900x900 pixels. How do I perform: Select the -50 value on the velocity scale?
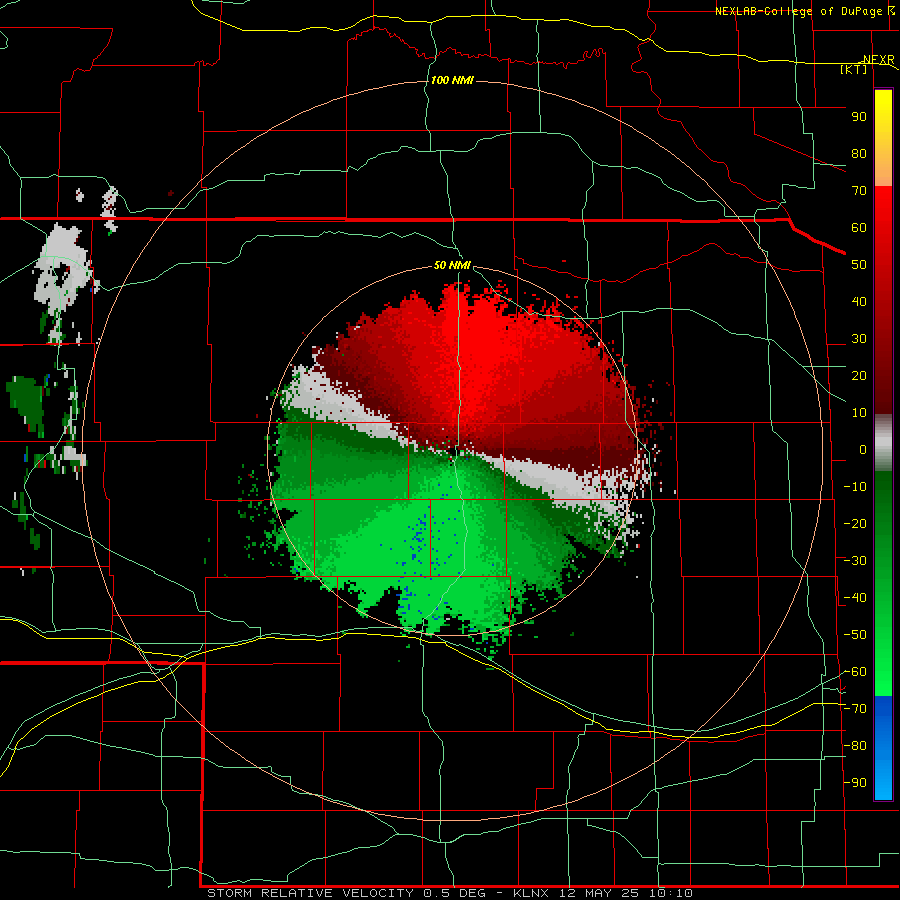(855, 635)
